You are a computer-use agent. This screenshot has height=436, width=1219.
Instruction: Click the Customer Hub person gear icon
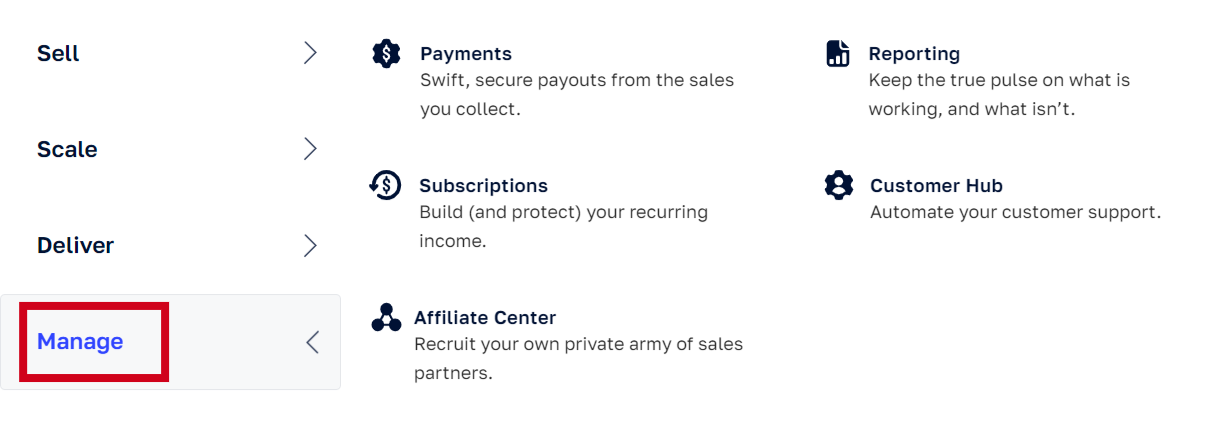click(839, 185)
